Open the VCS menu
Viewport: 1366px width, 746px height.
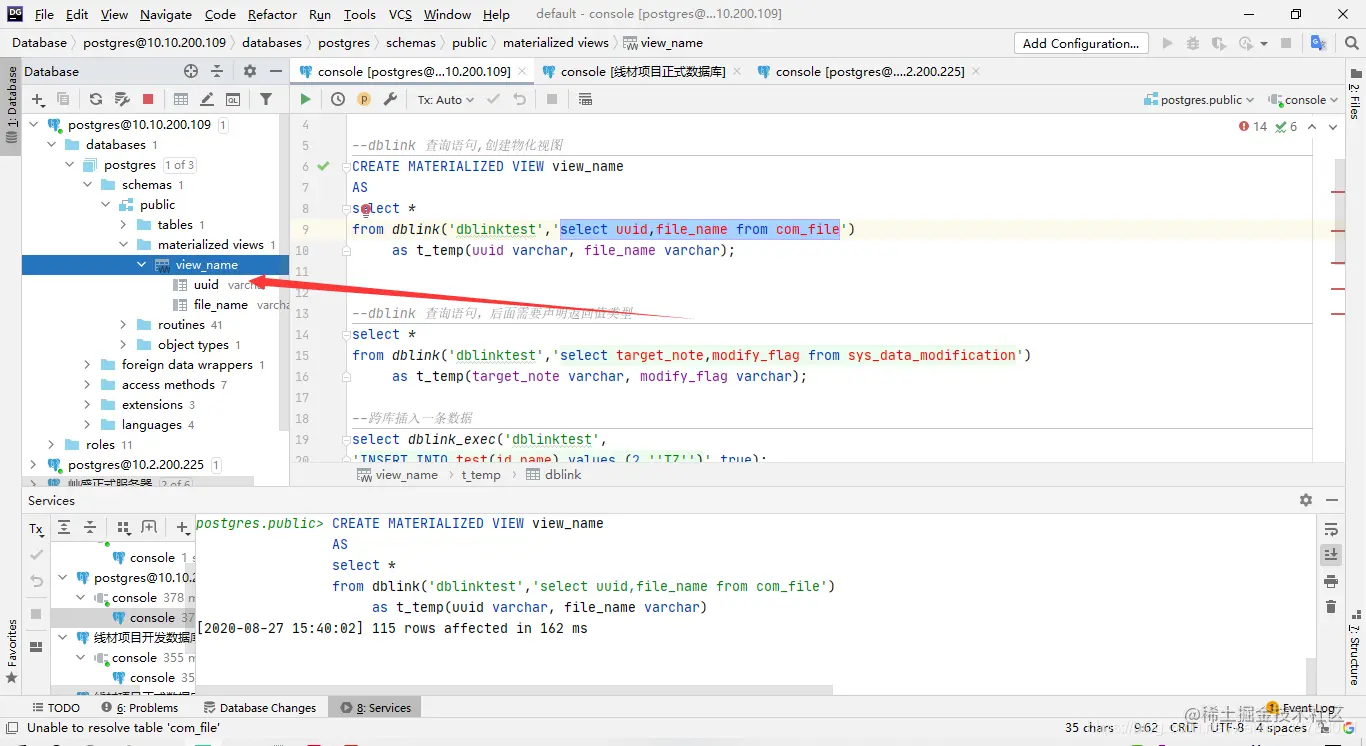pos(400,14)
